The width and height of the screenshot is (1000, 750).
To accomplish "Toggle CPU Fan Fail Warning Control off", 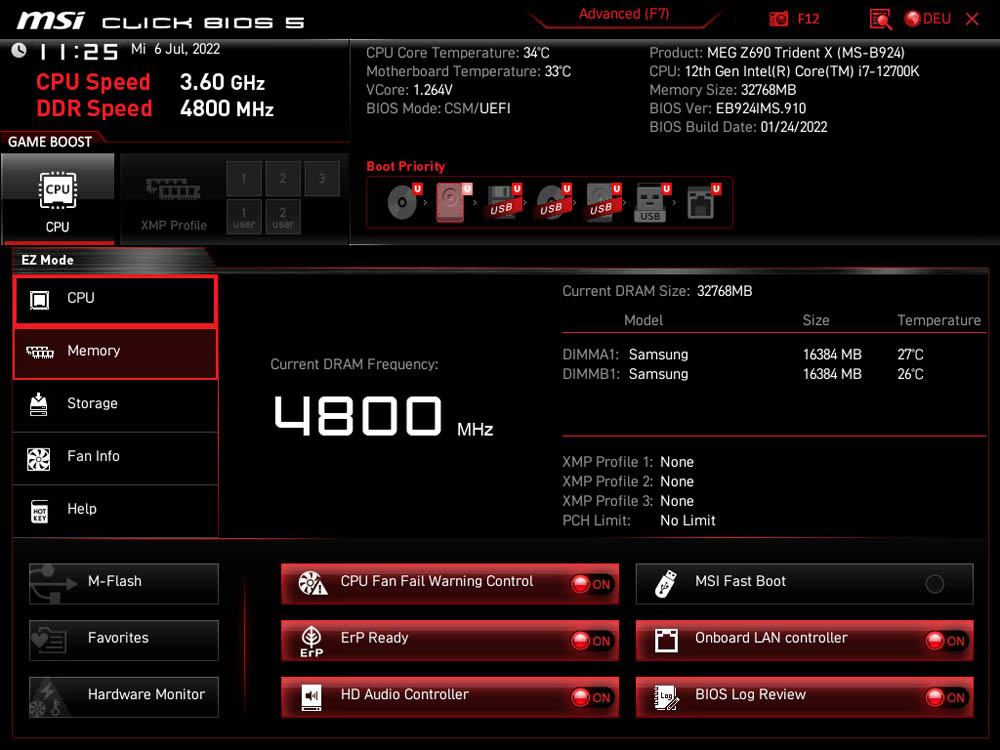I will pyautogui.click(x=591, y=585).
